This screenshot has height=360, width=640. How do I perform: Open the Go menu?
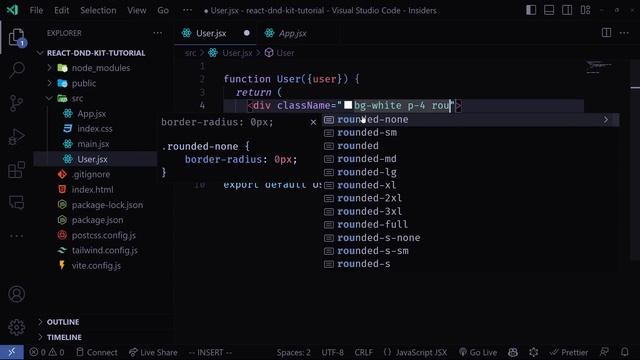coord(163,10)
